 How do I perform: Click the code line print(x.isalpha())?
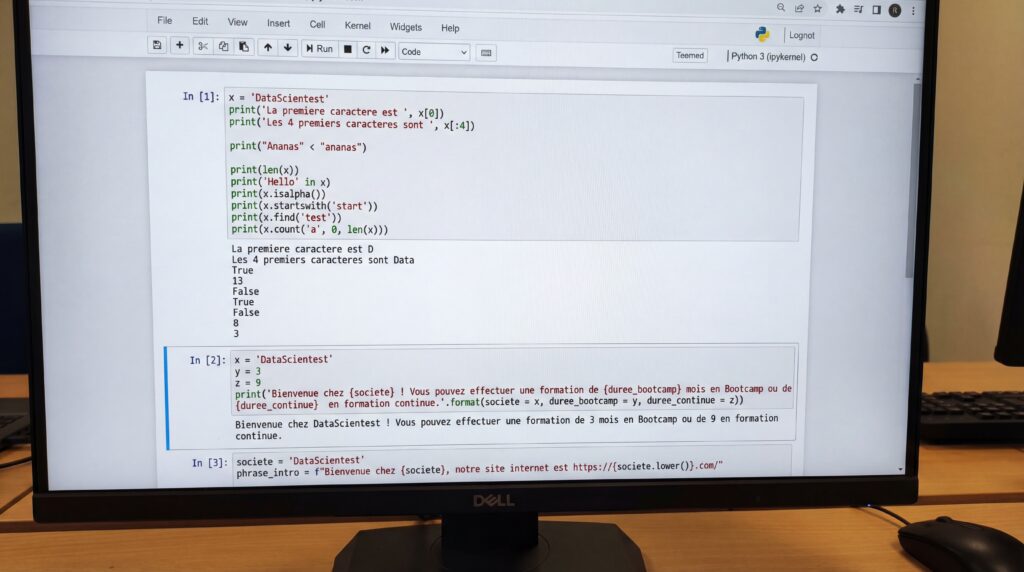278,194
